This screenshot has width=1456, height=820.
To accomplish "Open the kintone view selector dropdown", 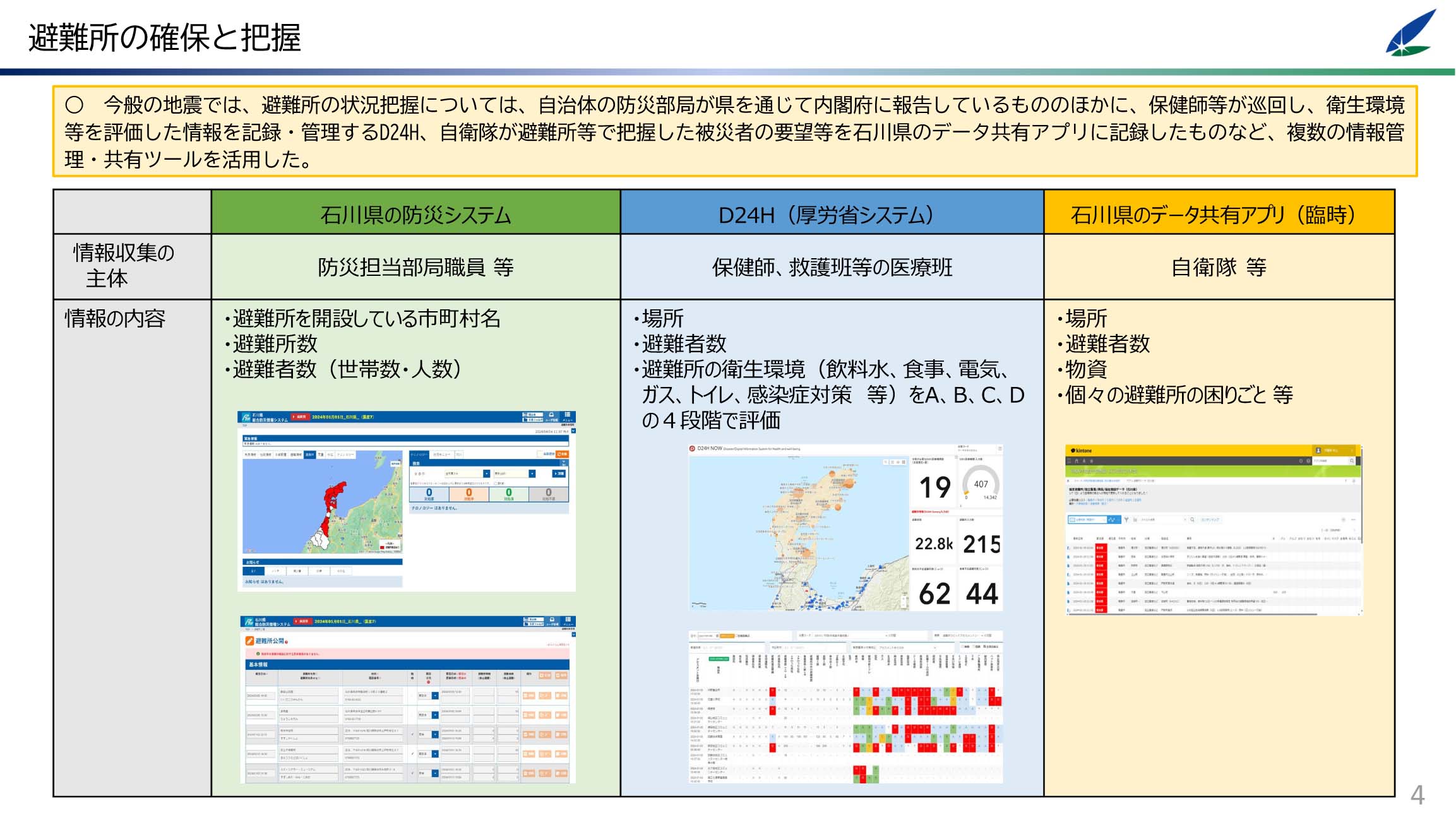I will [x=1087, y=520].
